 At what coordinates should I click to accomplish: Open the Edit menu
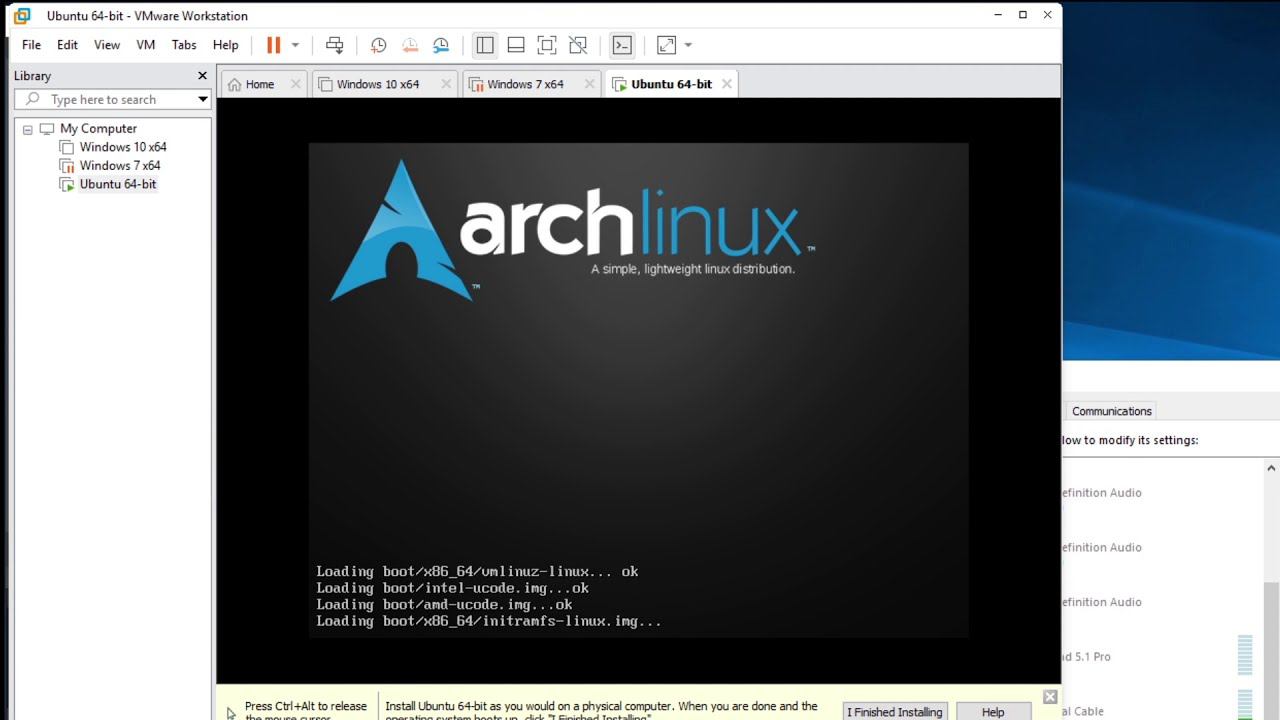[x=67, y=45]
